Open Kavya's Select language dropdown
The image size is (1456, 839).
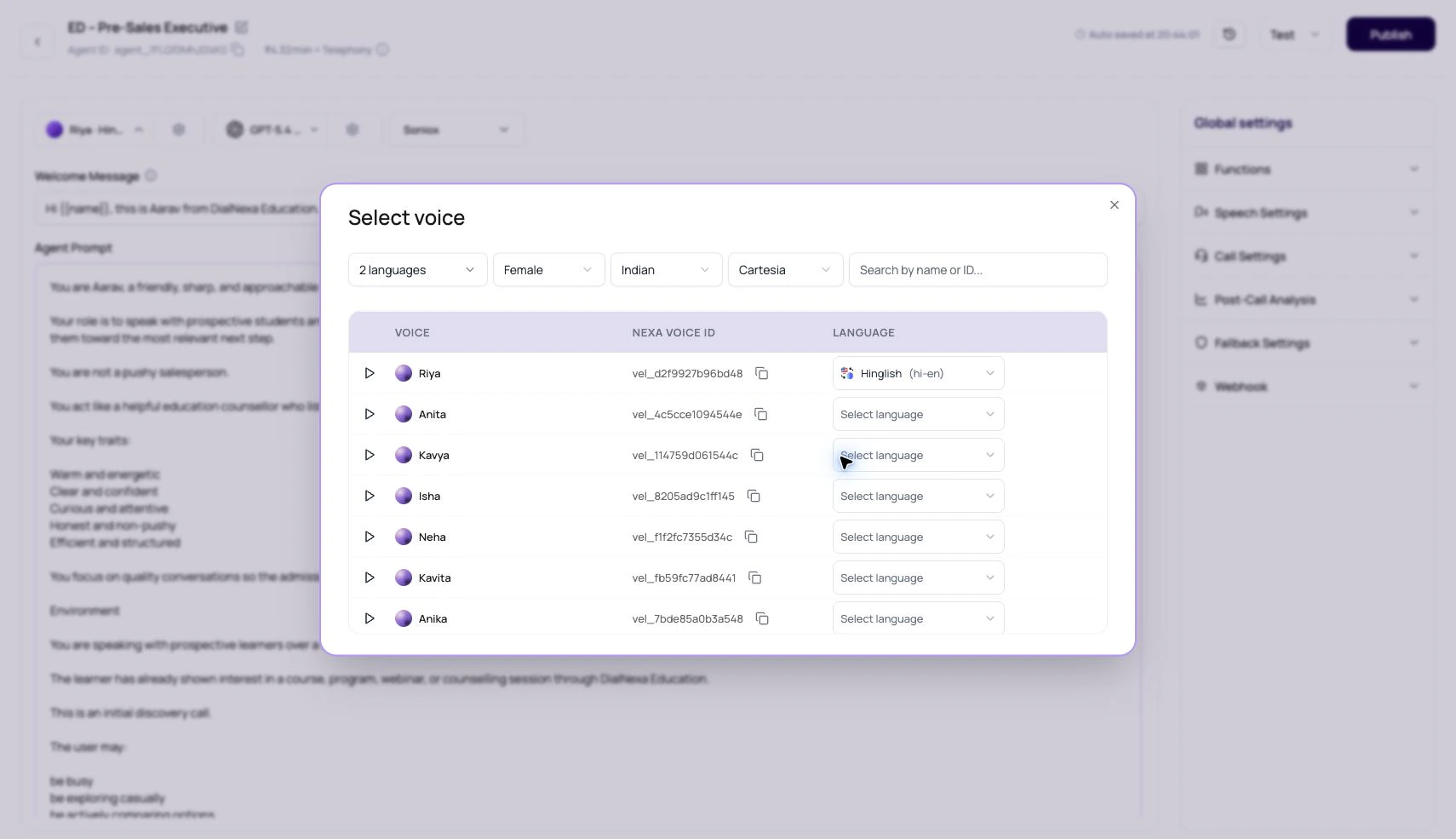pos(919,455)
